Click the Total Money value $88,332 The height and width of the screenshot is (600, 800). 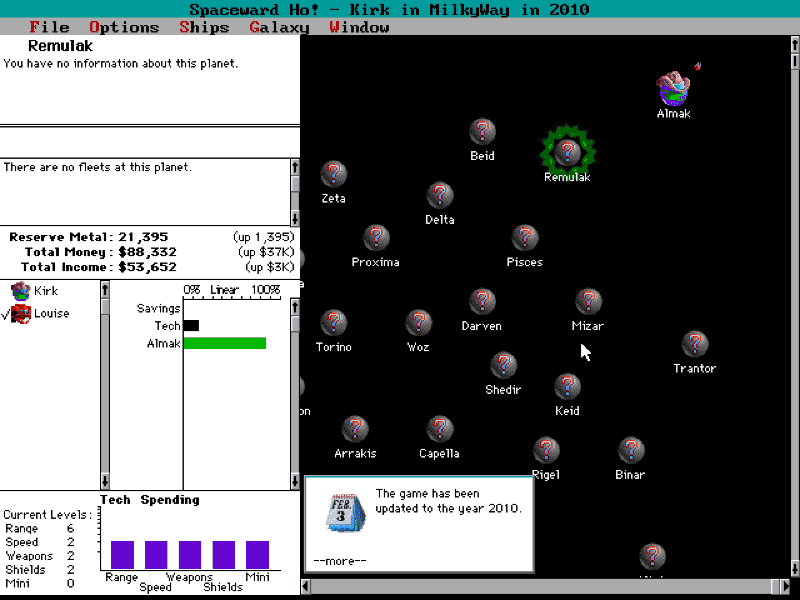(x=147, y=252)
